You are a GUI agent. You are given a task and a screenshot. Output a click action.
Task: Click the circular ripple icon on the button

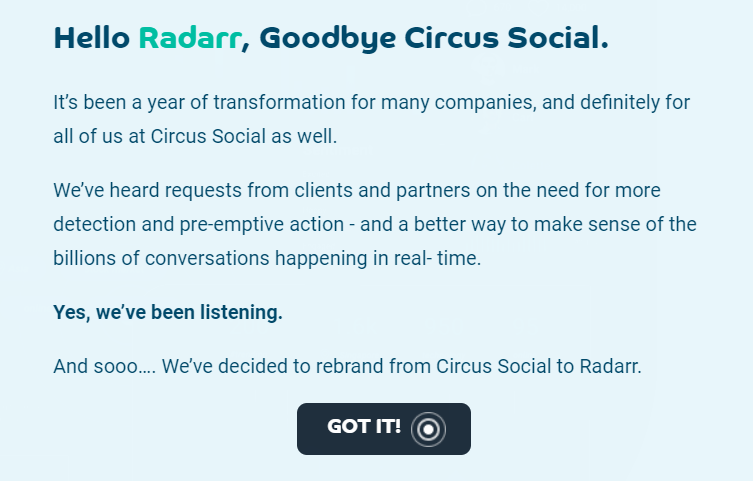click(428, 429)
